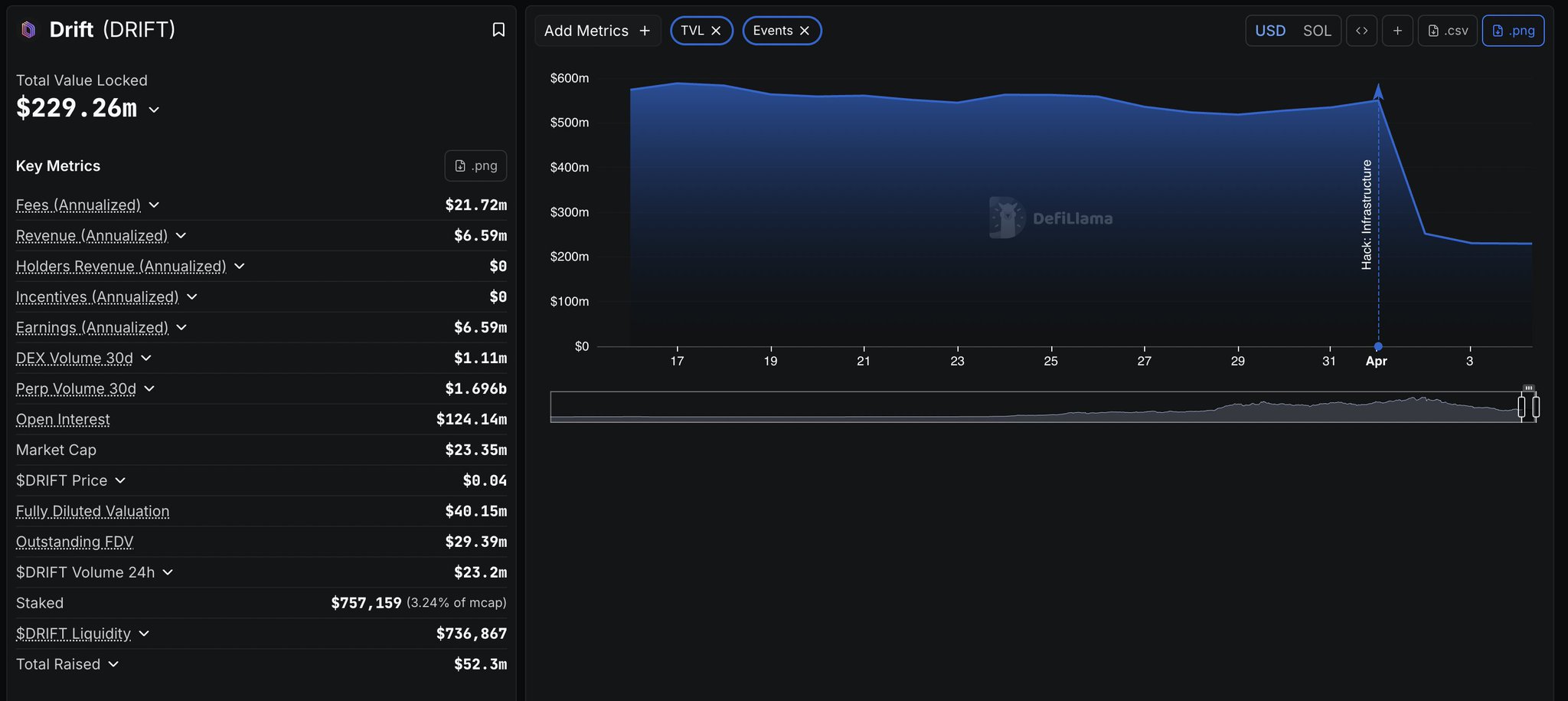
Task: Expand the Total Value Locked breakdown
Action: click(x=154, y=110)
